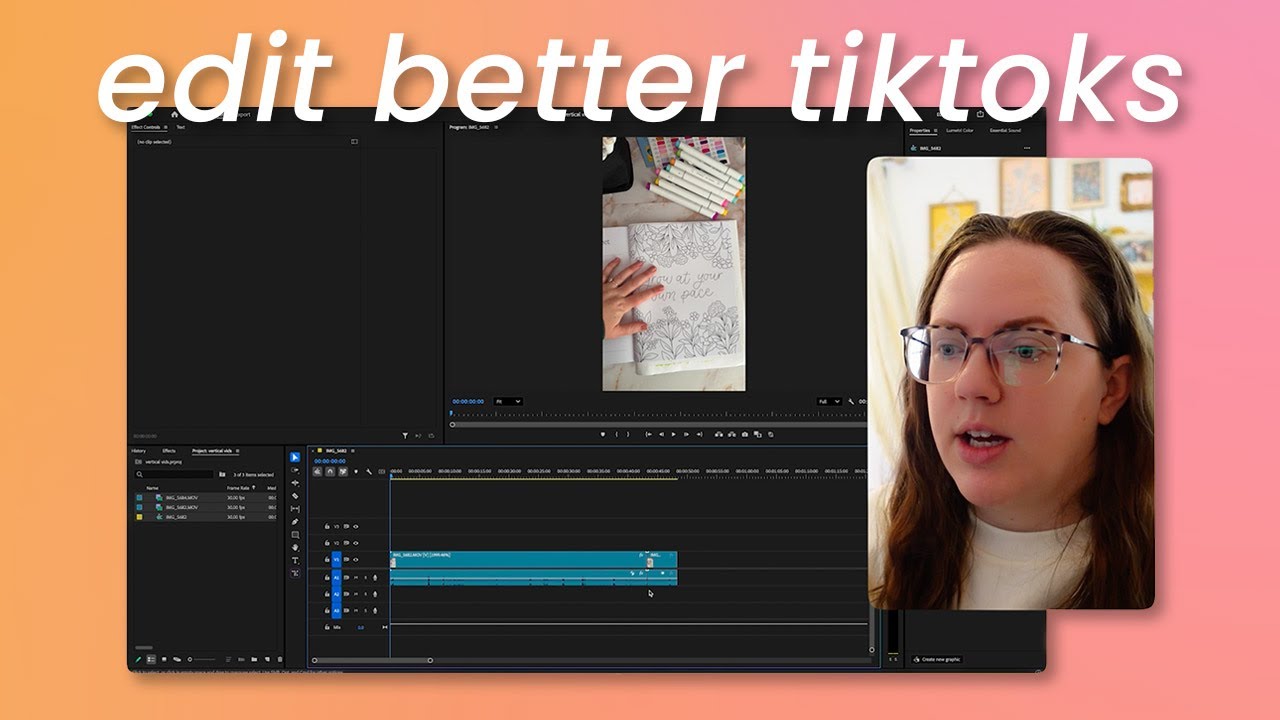1280x720 pixels.
Task: Step forward one frame in Program monitor
Action: click(686, 435)
